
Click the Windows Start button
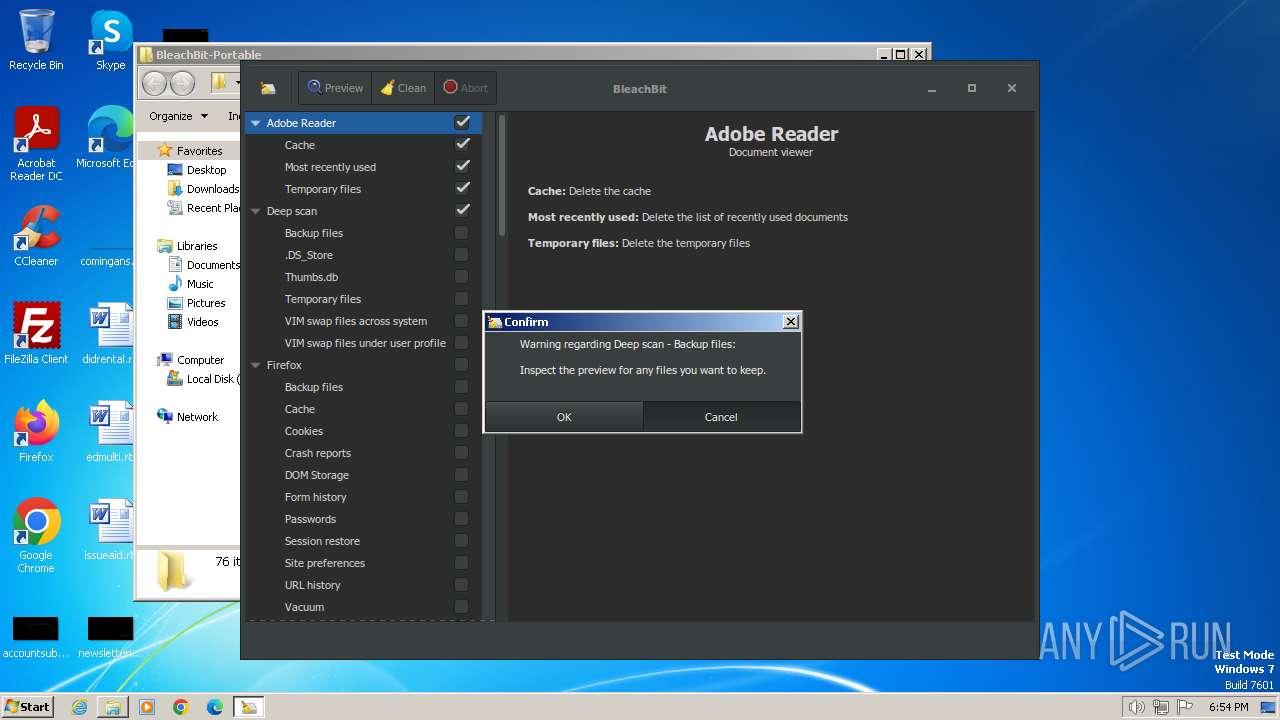[27, 706]
